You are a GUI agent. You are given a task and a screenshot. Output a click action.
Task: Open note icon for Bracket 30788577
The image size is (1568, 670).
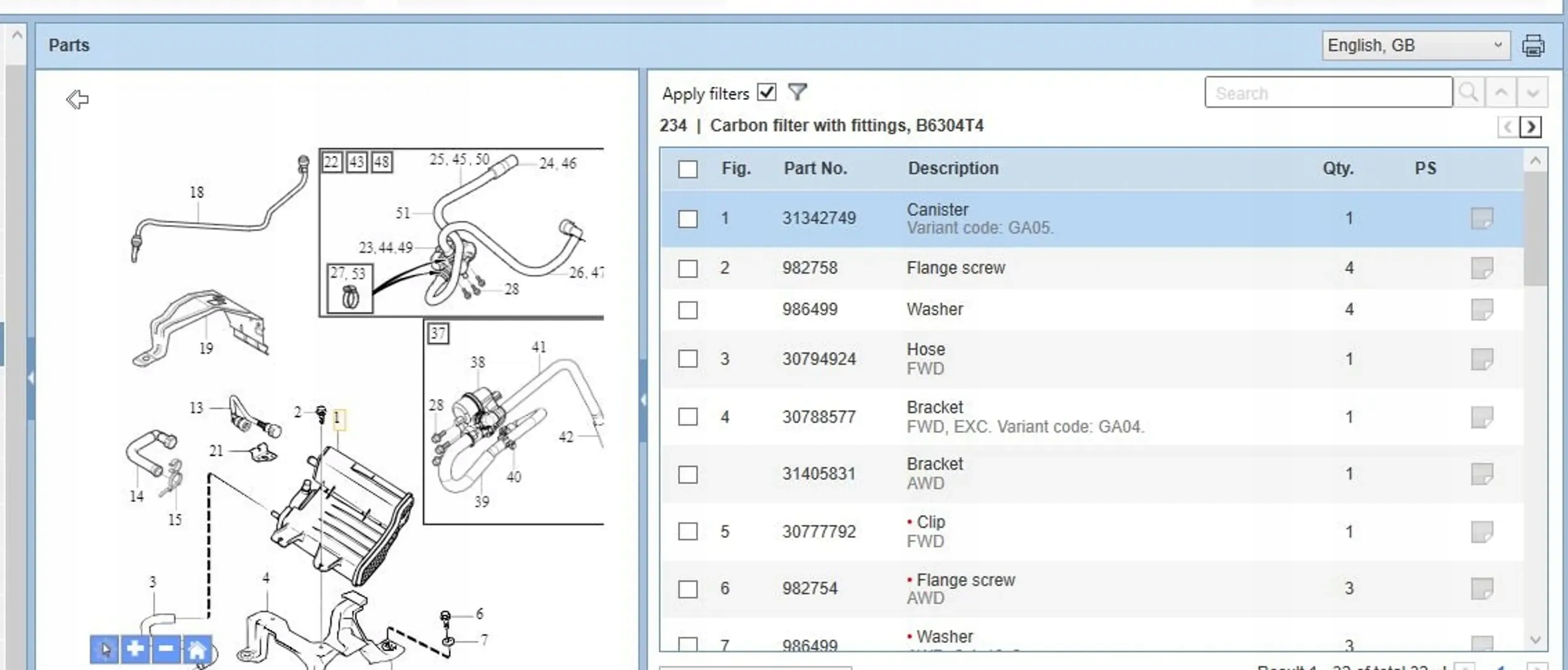point(1482,417)
